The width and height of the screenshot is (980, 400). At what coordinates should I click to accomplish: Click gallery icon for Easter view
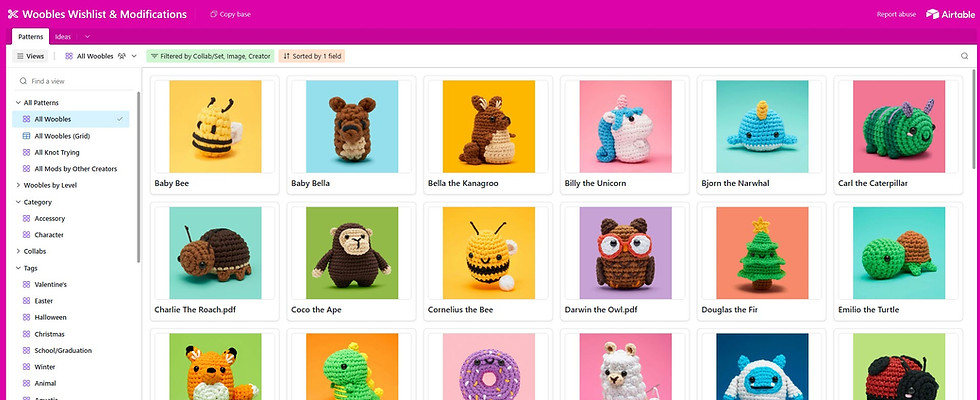click(x=26, y=301)
